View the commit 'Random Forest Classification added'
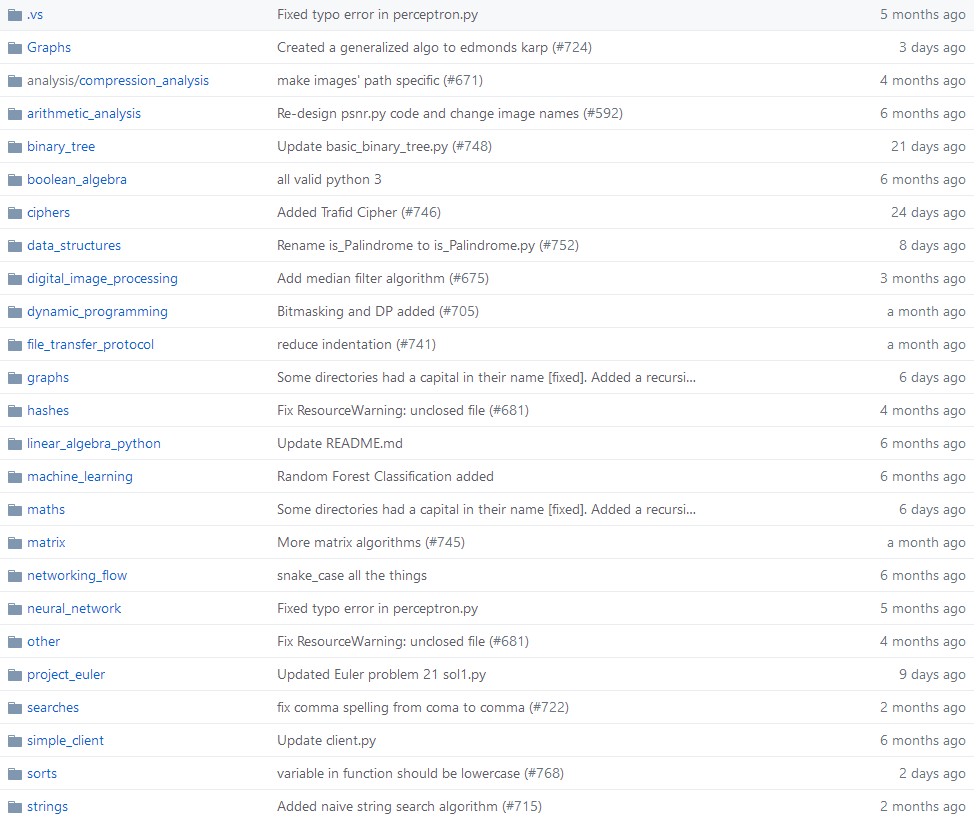The width and height of the screenshot is (974, 819). tap(385, 476)
